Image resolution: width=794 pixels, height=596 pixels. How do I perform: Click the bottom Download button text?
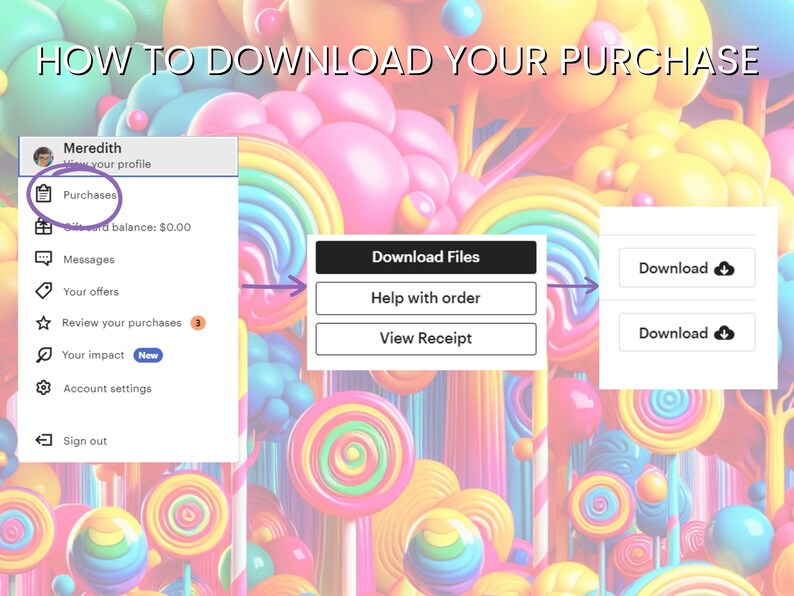pyautogui.click(x=673, y=333)
